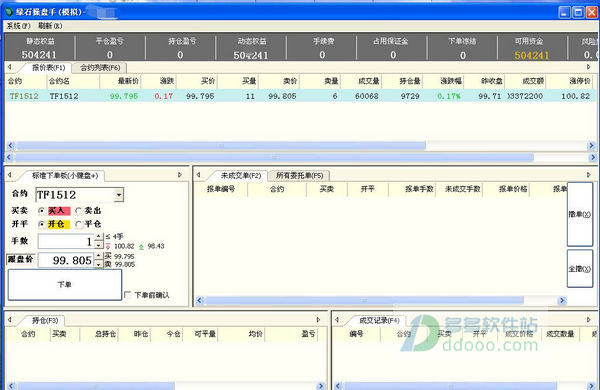Click quote table horizontal scrollbar thumb
600x390 pixels.
[221, 145]
